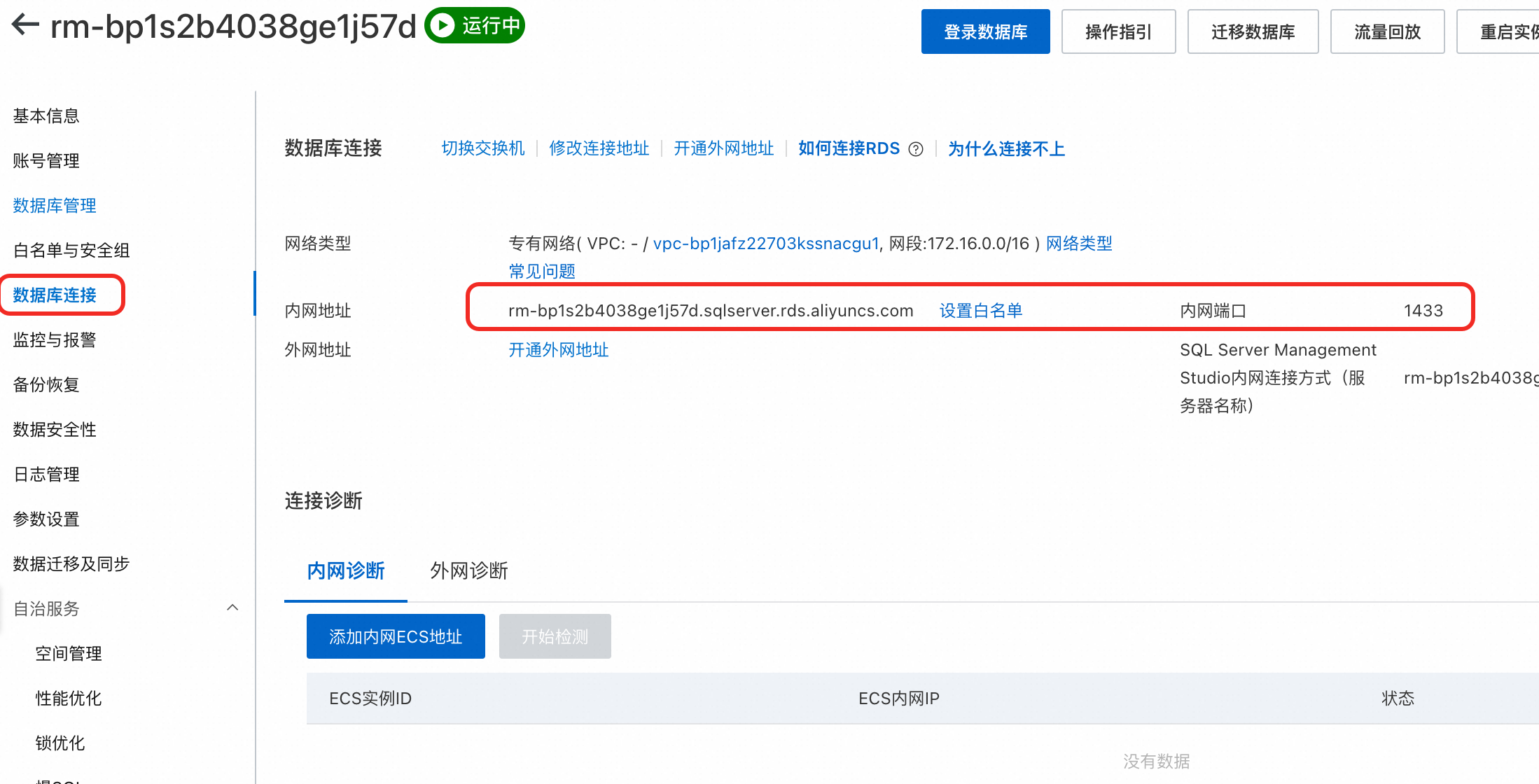This screenshot has height=784, width=1539.
Task: Switch to the 外网诊断 tab
Action: click(x=468, y=571)
